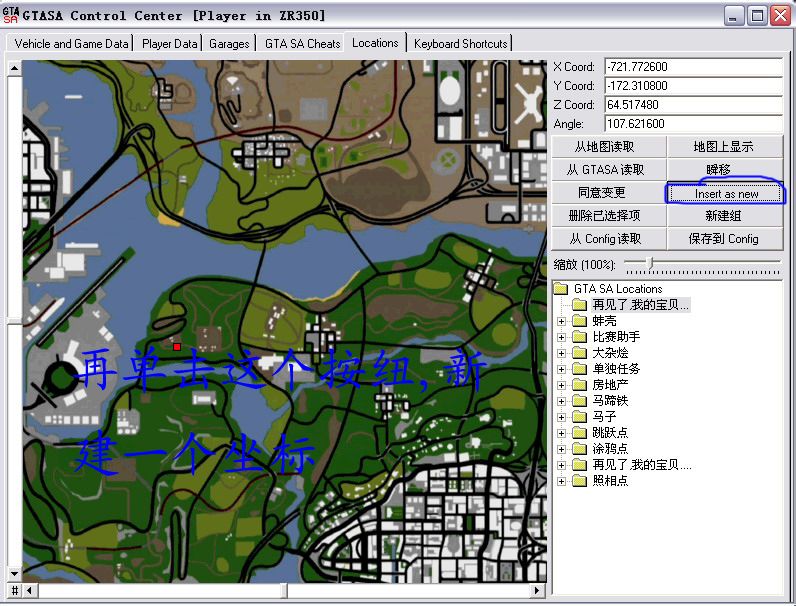The height and width of the screenshot is (606, 796).
Task: Maximize the GTASA Control Center window
Action: [x=757, y=15]
